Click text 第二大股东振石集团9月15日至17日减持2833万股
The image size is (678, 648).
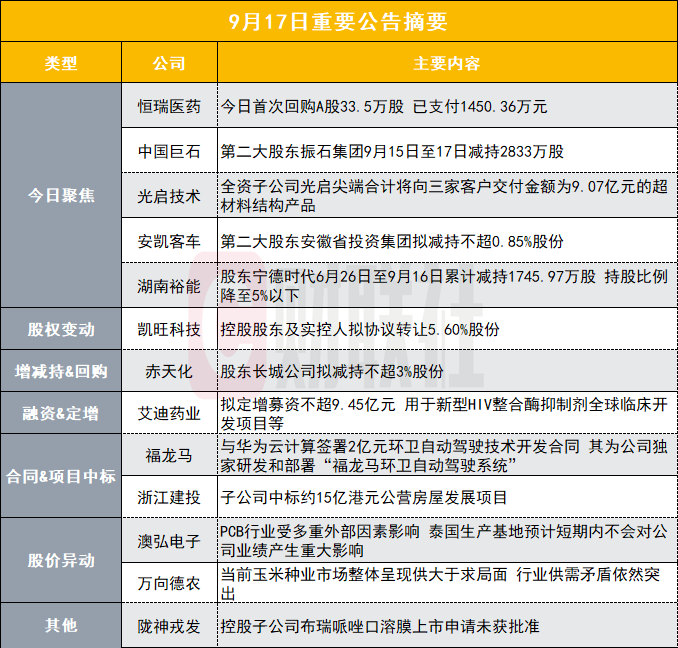click(x=392, y=151)
